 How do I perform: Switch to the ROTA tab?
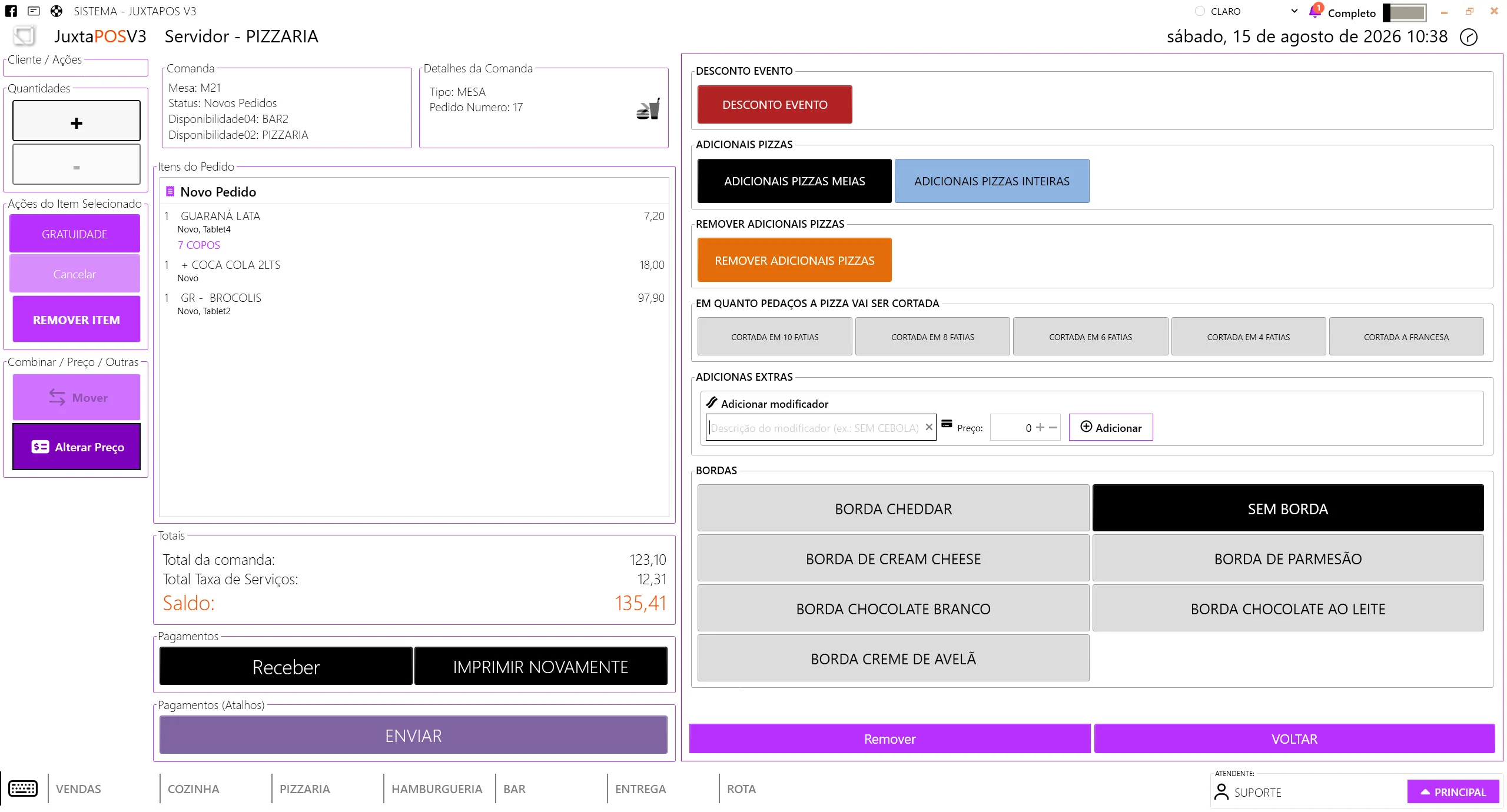tap(741, 789)
